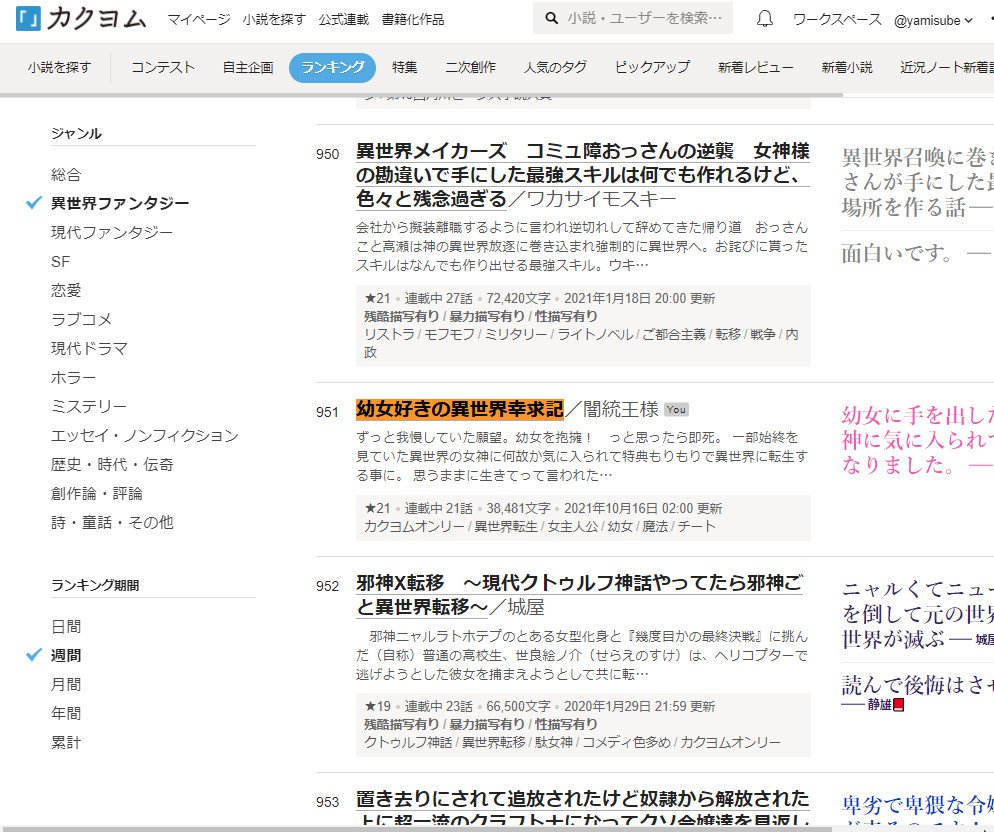Click the "You" badge next to 闇統王様
994x832 pixels.
[676, 410]
